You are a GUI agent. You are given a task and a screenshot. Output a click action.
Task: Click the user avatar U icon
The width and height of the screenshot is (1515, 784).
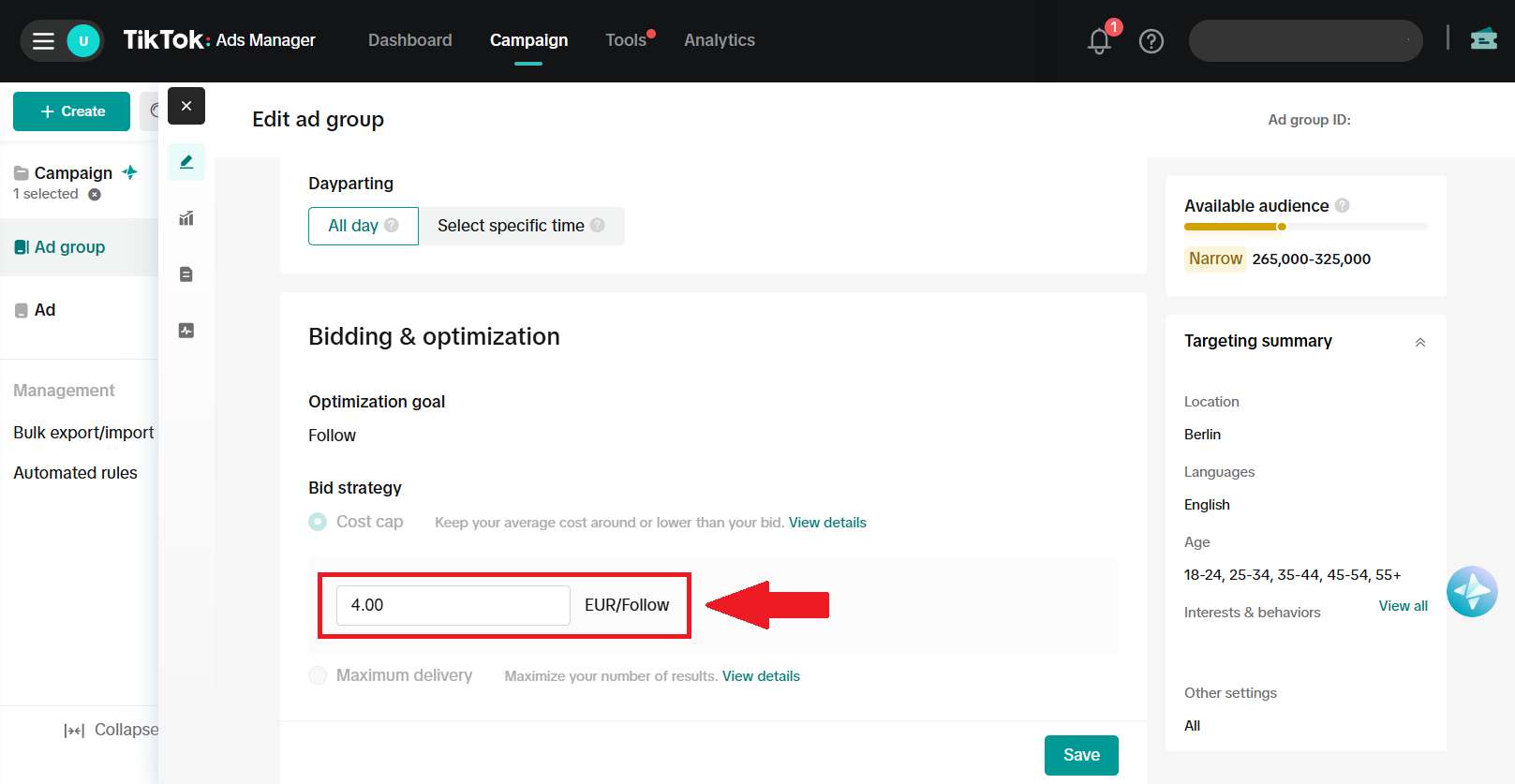[x=83, y=40]
